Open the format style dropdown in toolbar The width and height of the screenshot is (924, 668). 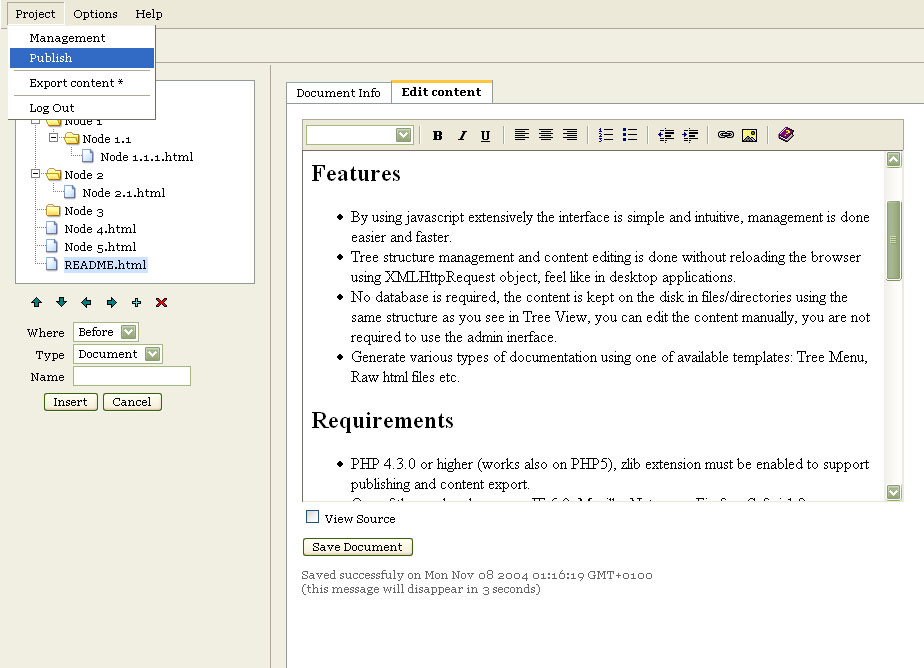click(x=403, y=135)
